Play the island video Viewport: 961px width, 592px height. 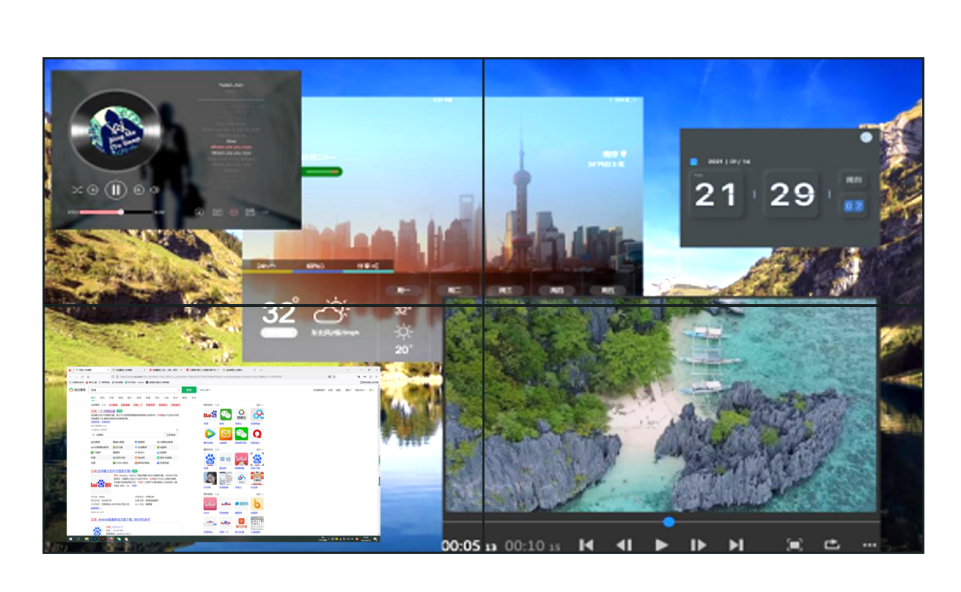(x=661, y=545)
